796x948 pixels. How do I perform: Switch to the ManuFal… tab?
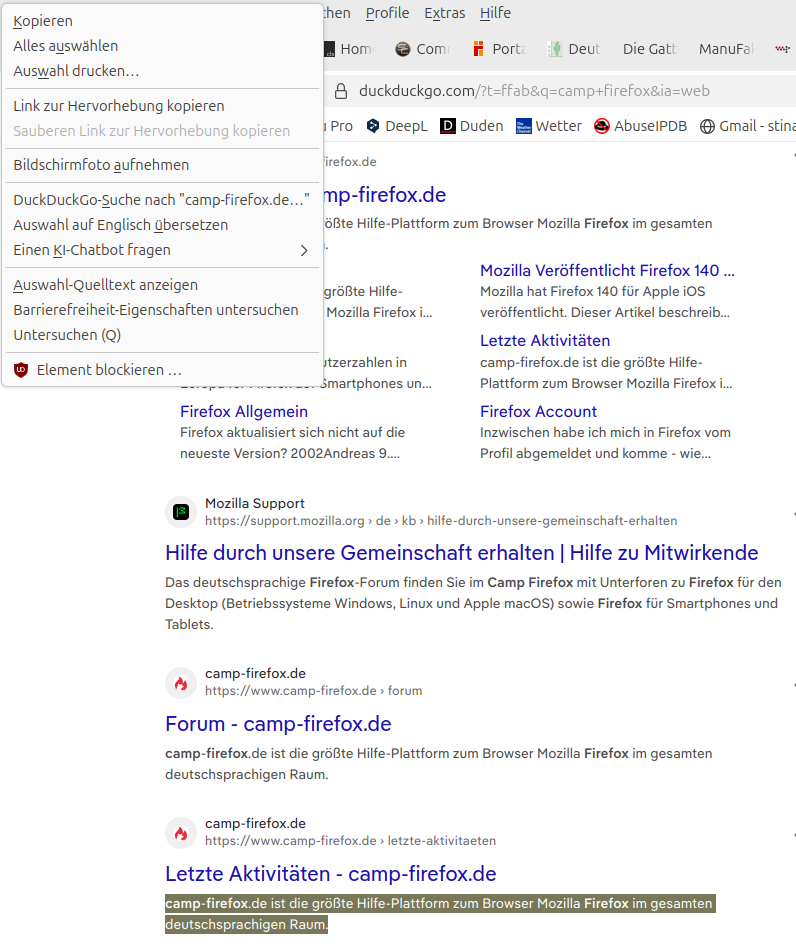click(726, 49)
